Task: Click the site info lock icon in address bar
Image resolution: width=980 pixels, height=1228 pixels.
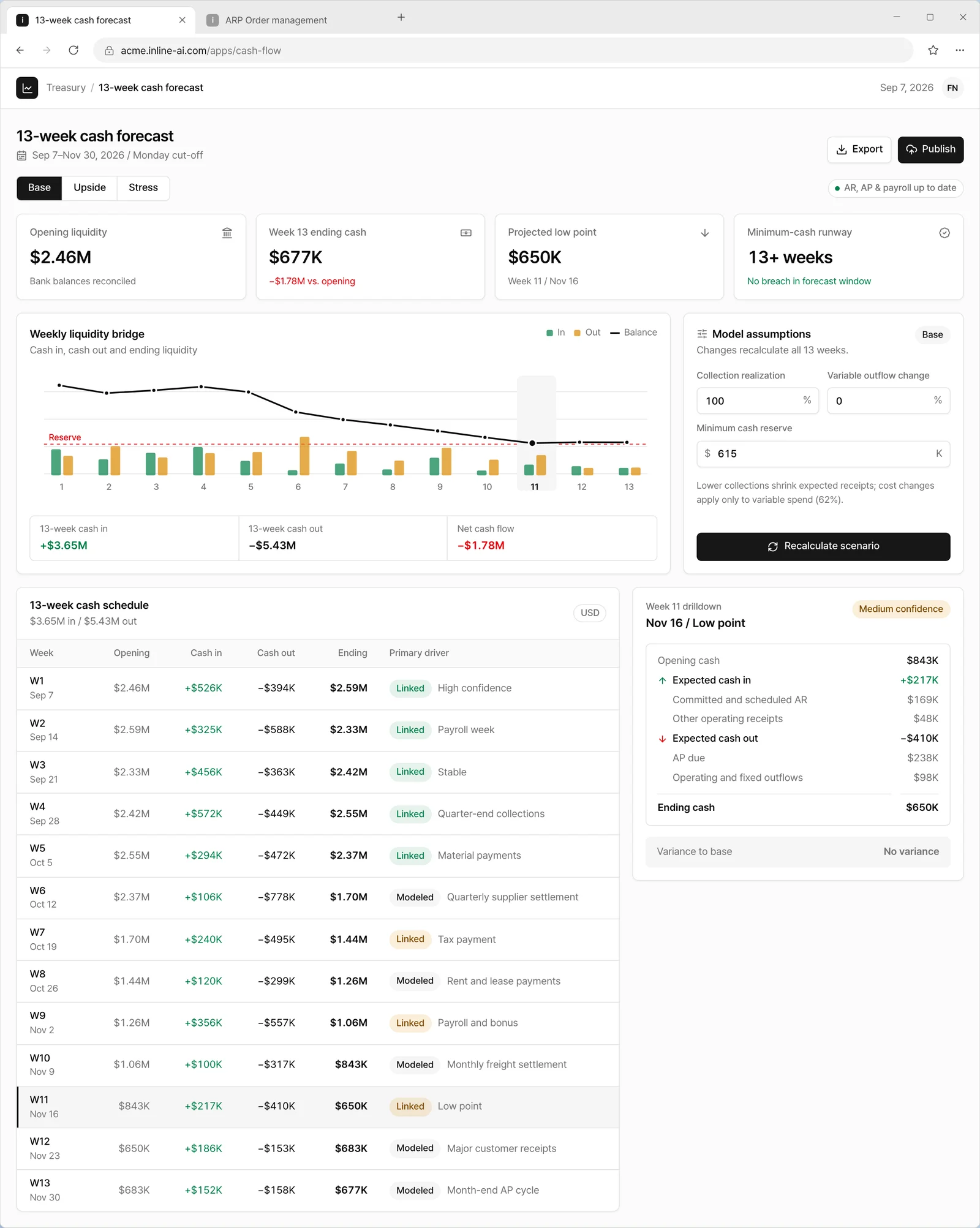Action: [x=109, y=51]
